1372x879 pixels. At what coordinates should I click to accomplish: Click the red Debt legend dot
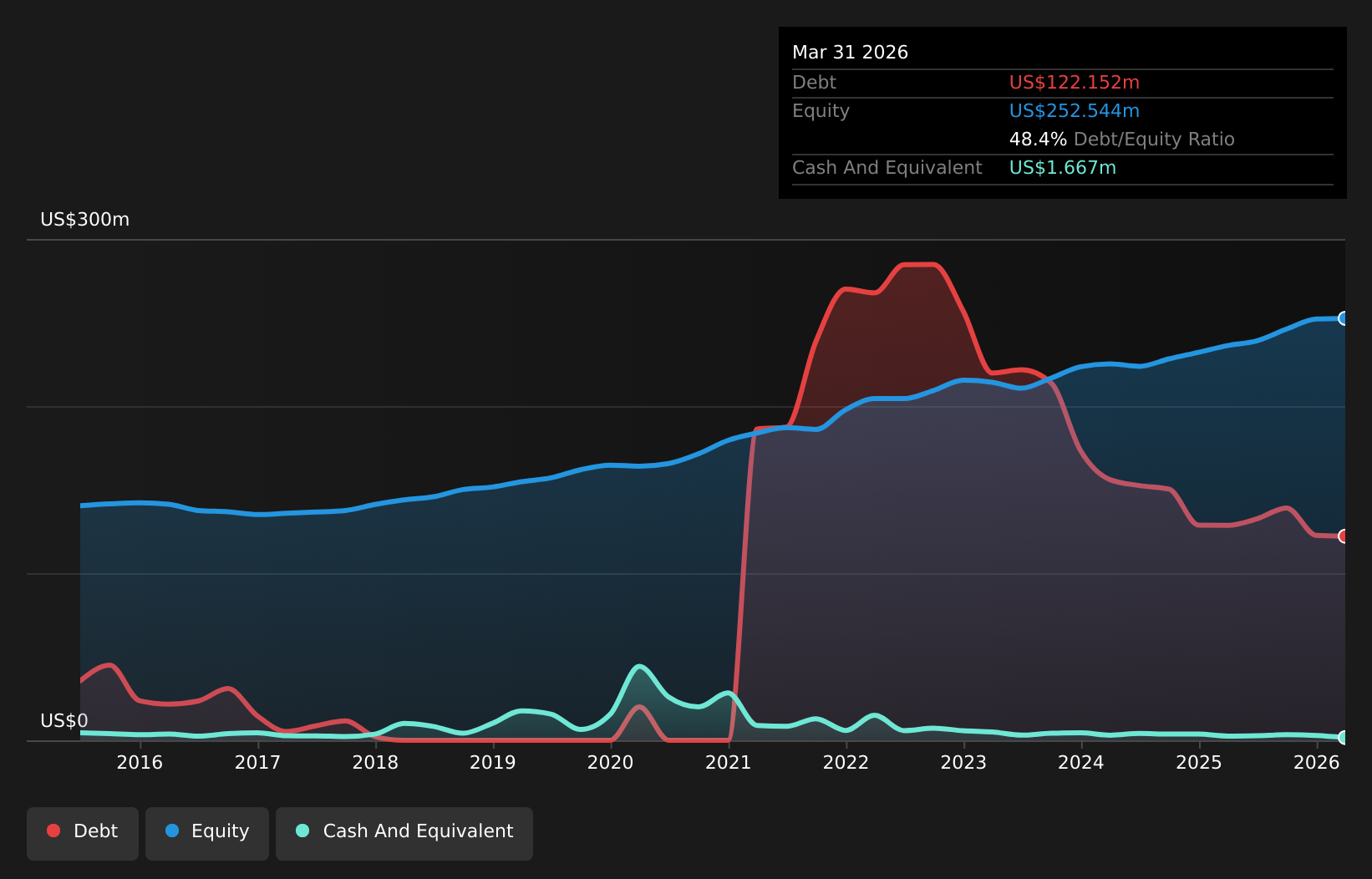pyautogui.click(x=53, y=831)
